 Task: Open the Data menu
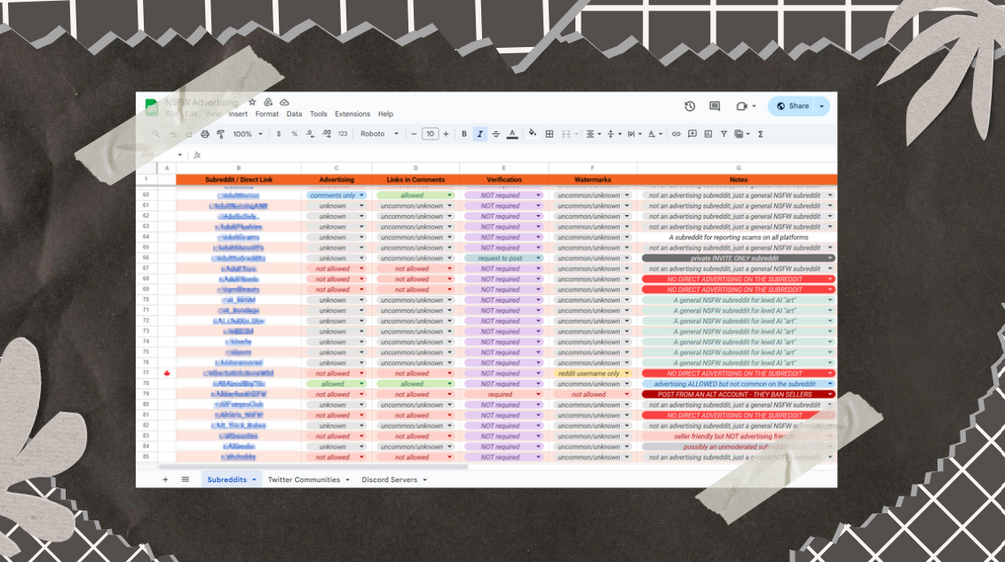294,114
